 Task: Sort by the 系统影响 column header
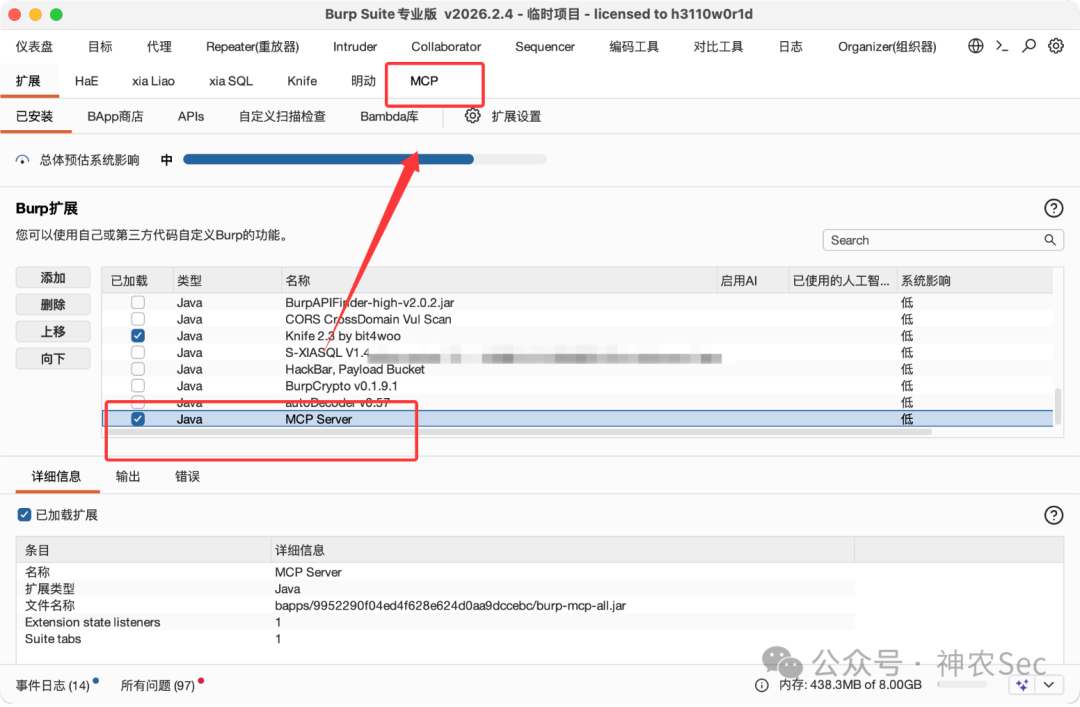(975, 280)
